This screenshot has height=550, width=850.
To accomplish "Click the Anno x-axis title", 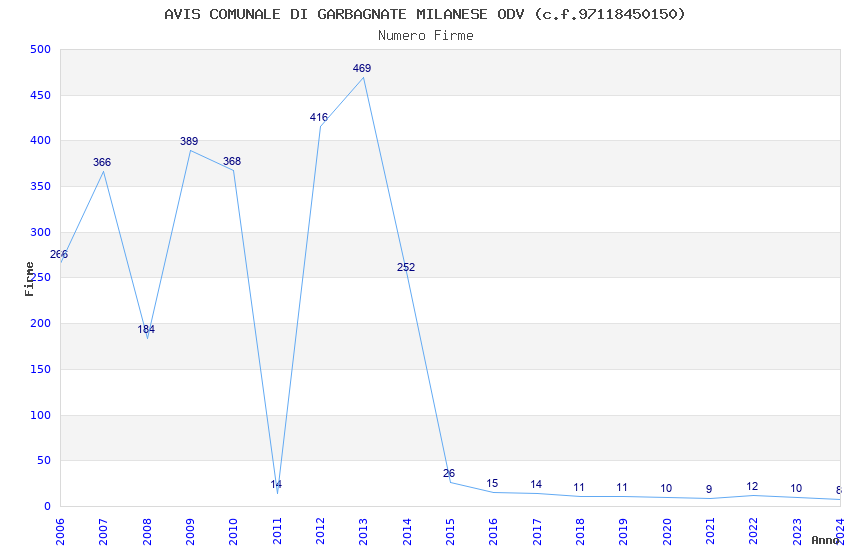I will [x=825, y=540].
